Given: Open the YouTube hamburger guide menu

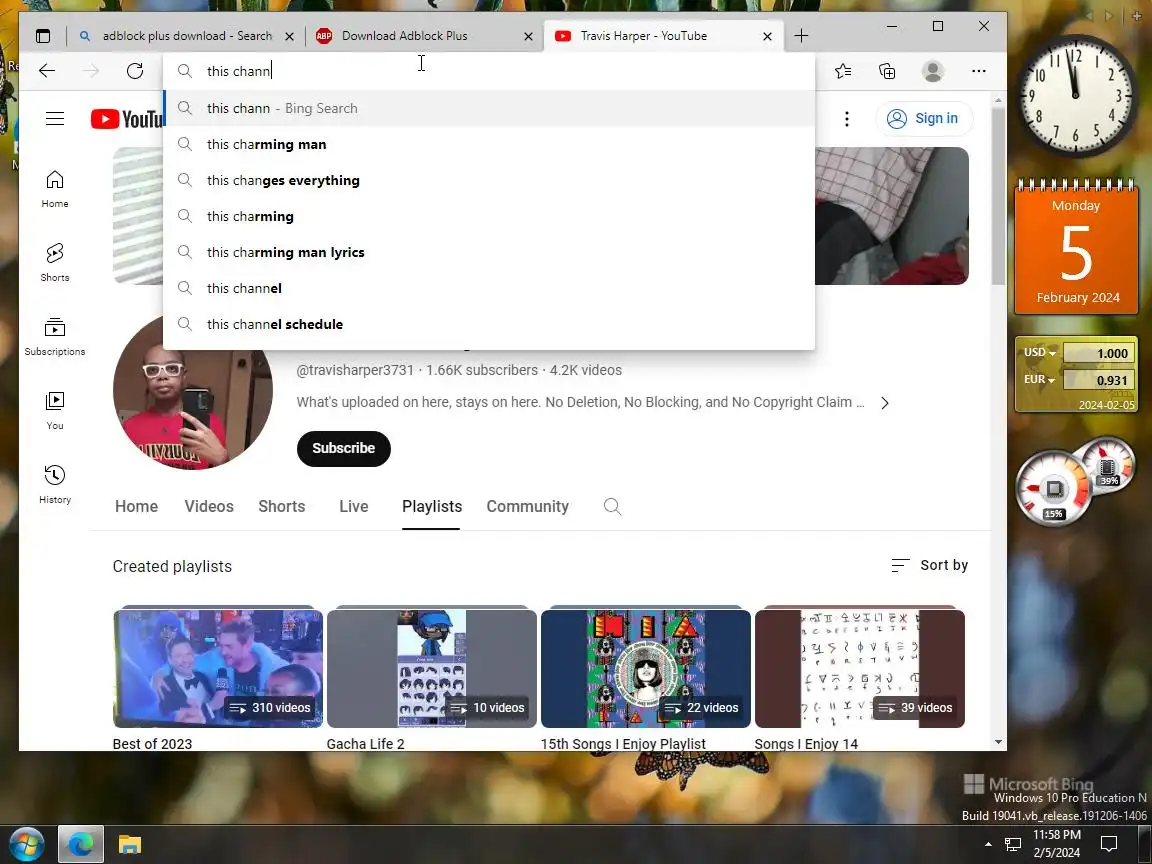Looking at the screenshot, I should click(55, 118).
